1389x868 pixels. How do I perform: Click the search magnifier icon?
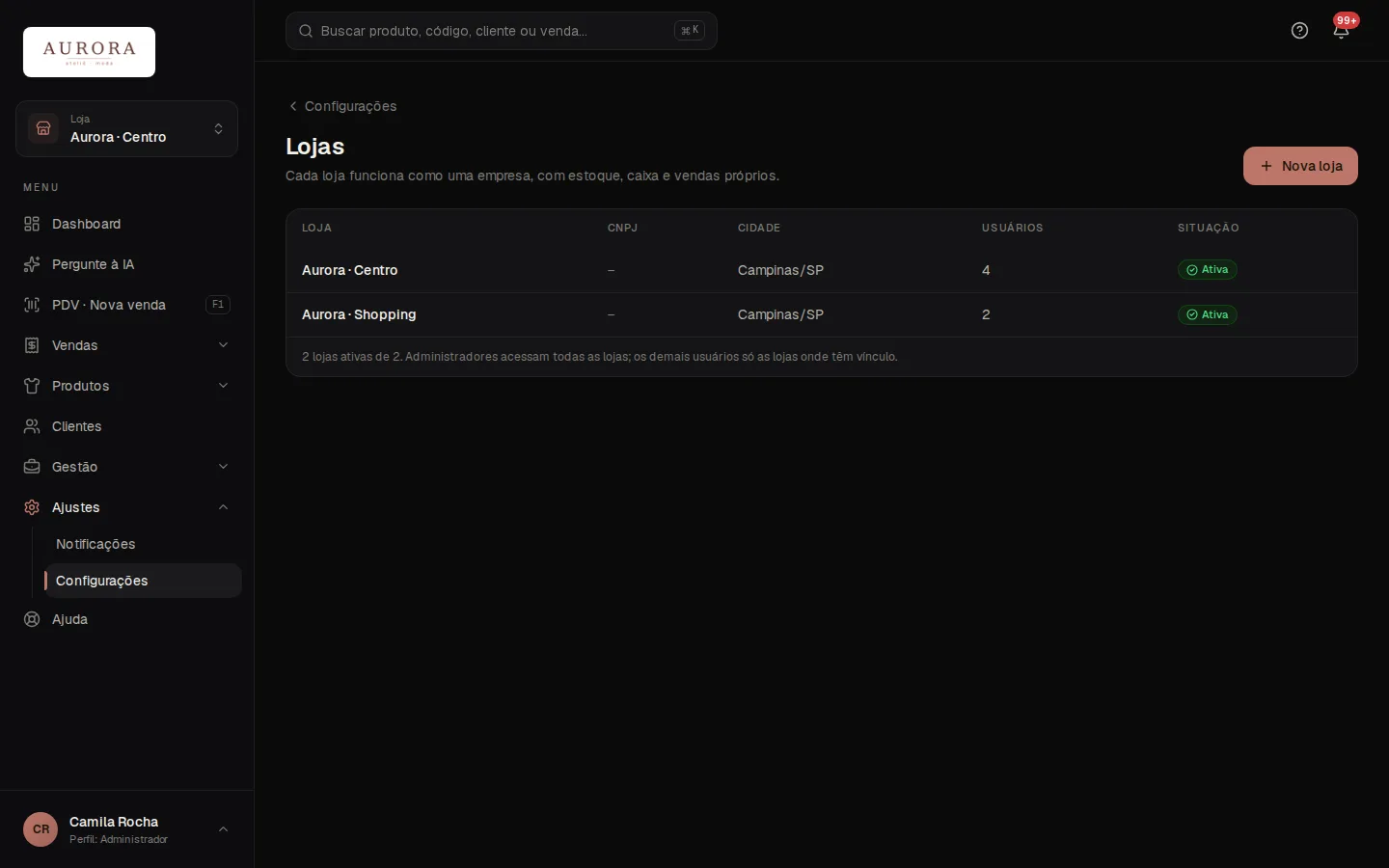306,31
